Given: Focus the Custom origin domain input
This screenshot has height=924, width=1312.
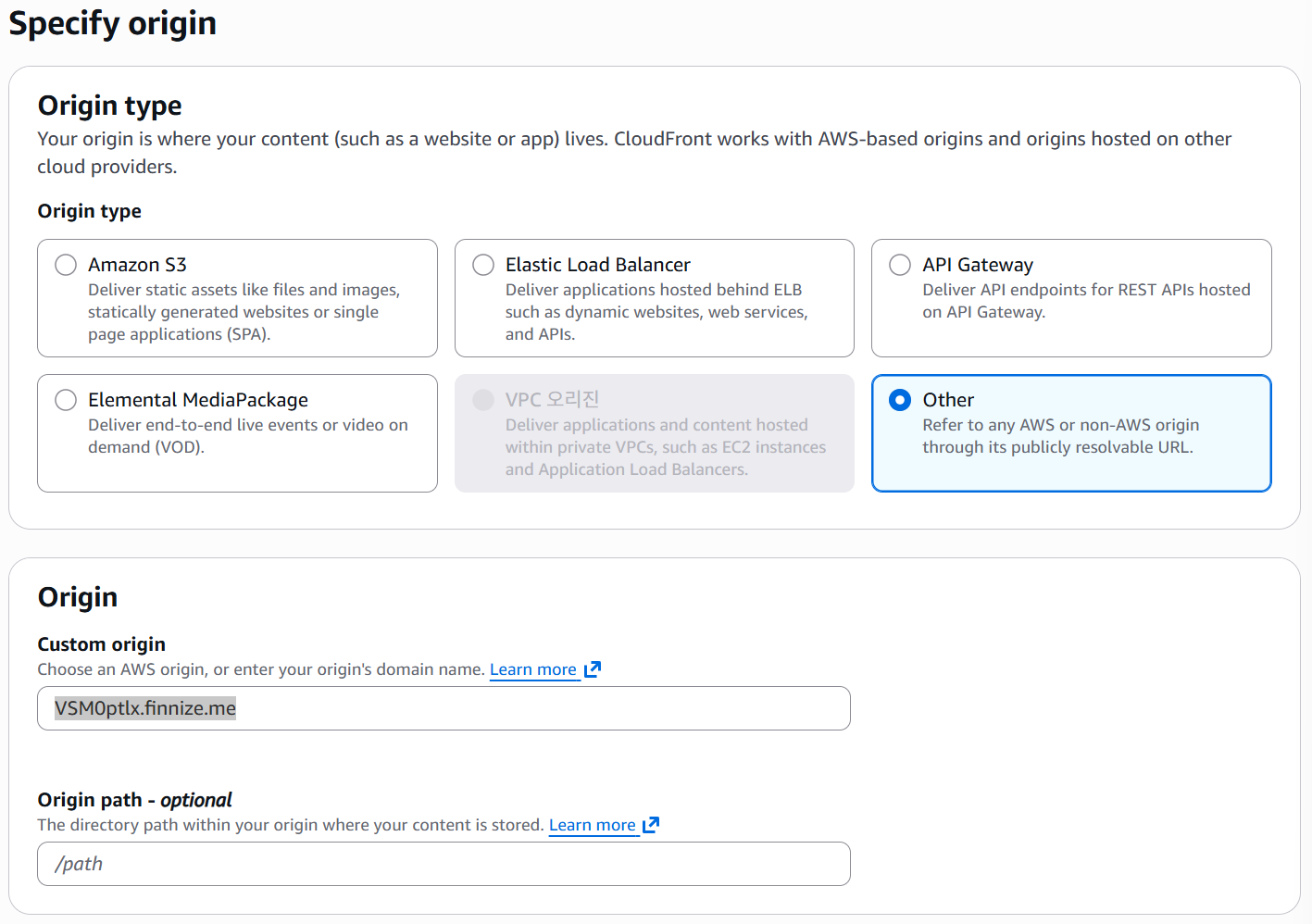Looking at the screenshot, I should tap(444, 708).
